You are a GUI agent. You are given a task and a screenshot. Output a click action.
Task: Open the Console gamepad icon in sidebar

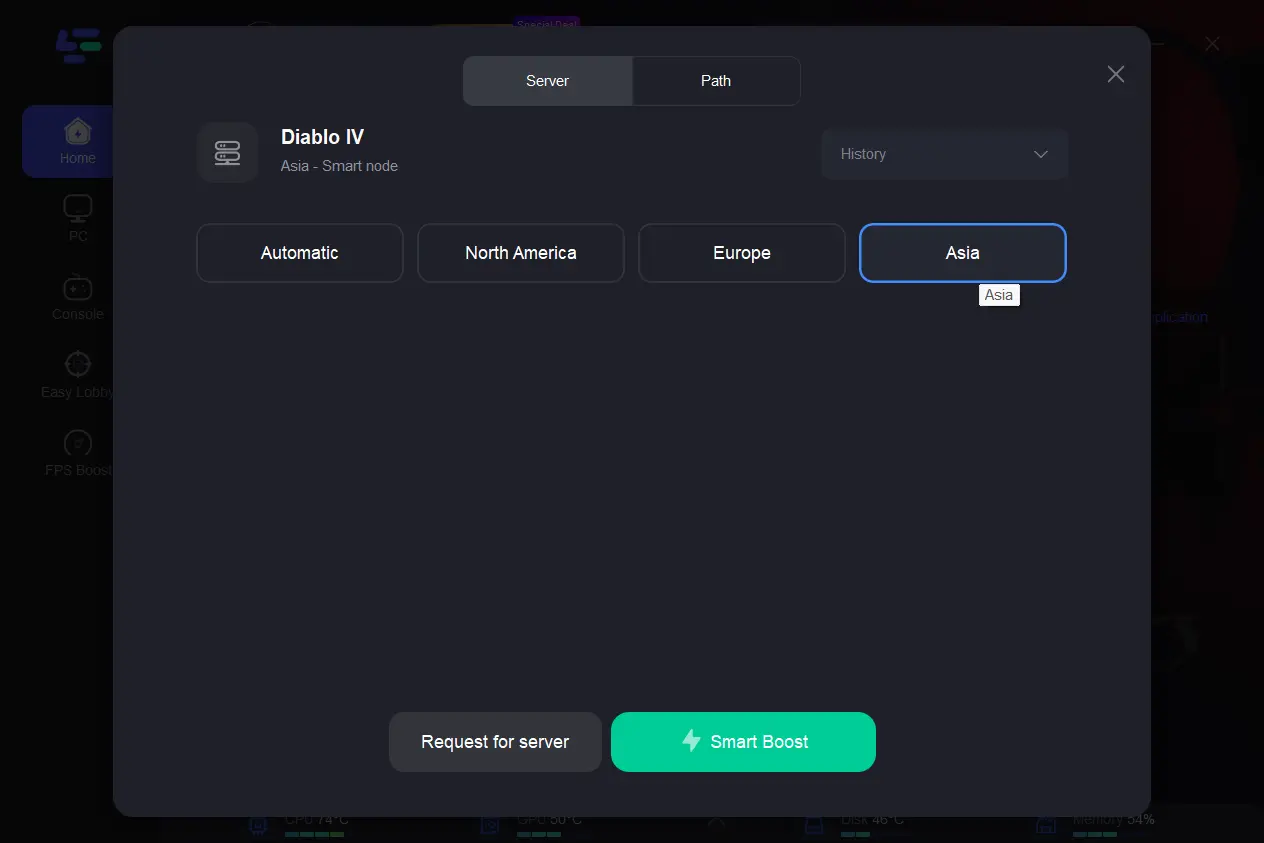pos(77,288)
